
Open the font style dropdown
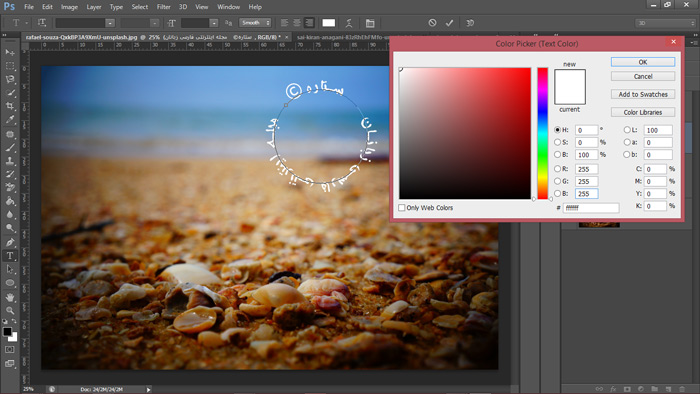[154, 23]
